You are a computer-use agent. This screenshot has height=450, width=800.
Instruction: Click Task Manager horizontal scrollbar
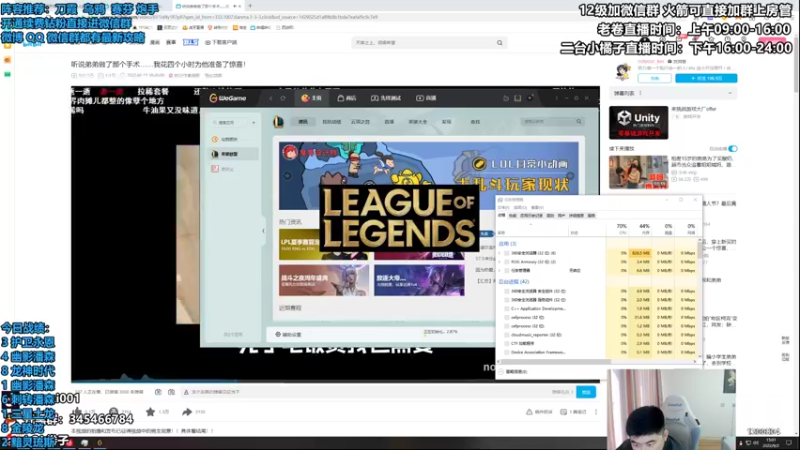point(554,361)
